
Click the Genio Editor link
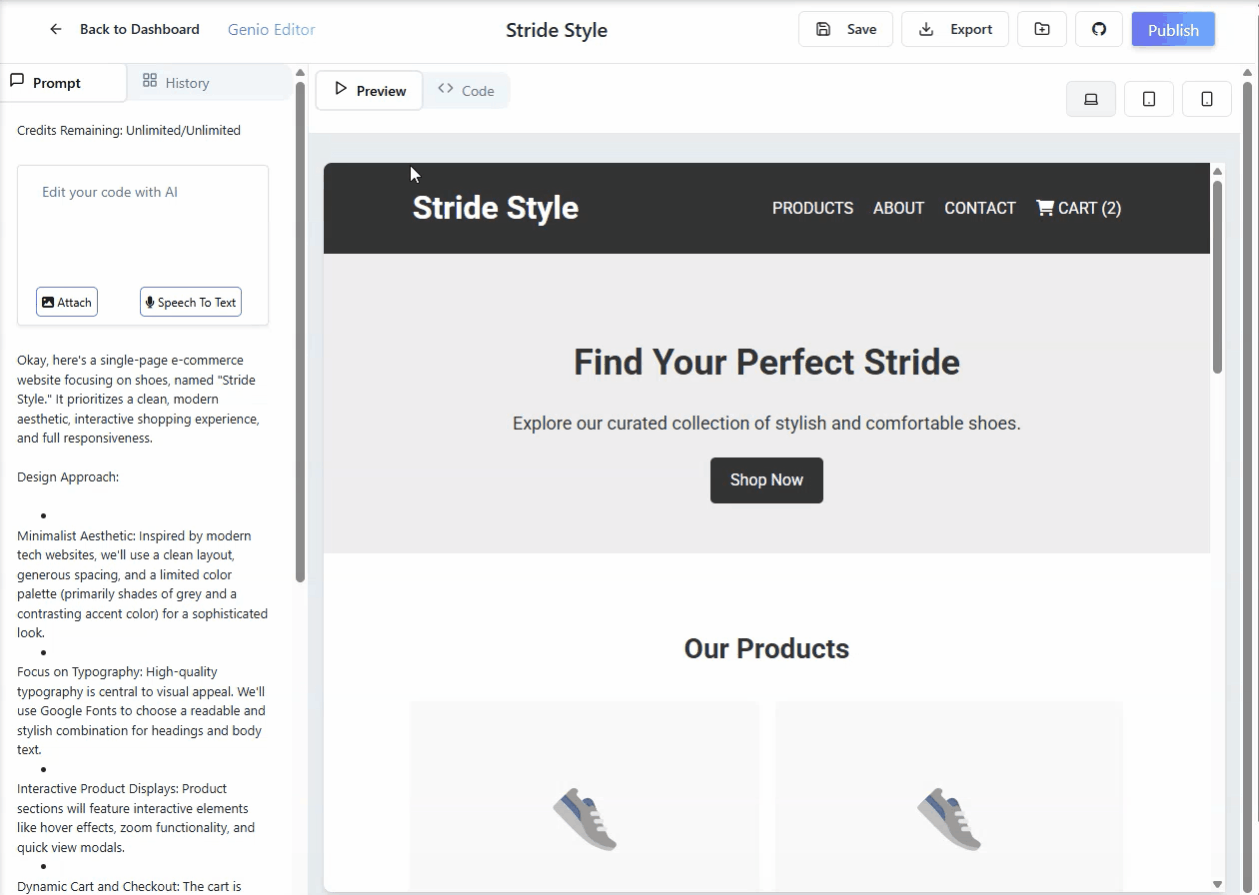click(x=271, y=29)
